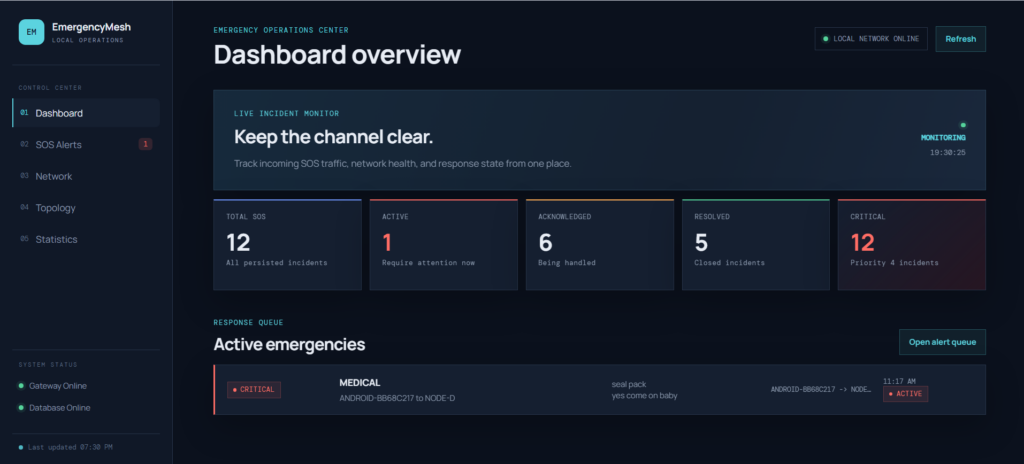Click the Refresh button
Image resolution: width=1024 pixels, height=464 pixels.
point(960,39)
